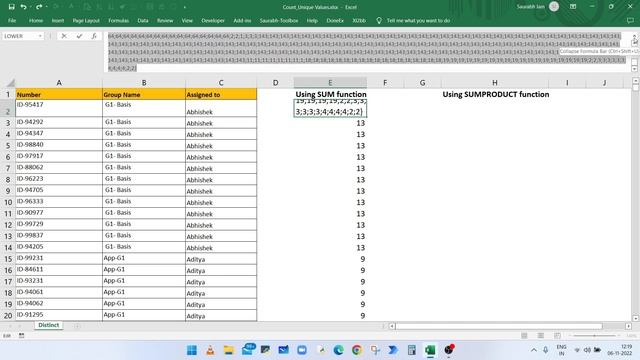Open Zoom from the taskbar
The height and width of the screenshot is (360, 640).
click(302, 350)
